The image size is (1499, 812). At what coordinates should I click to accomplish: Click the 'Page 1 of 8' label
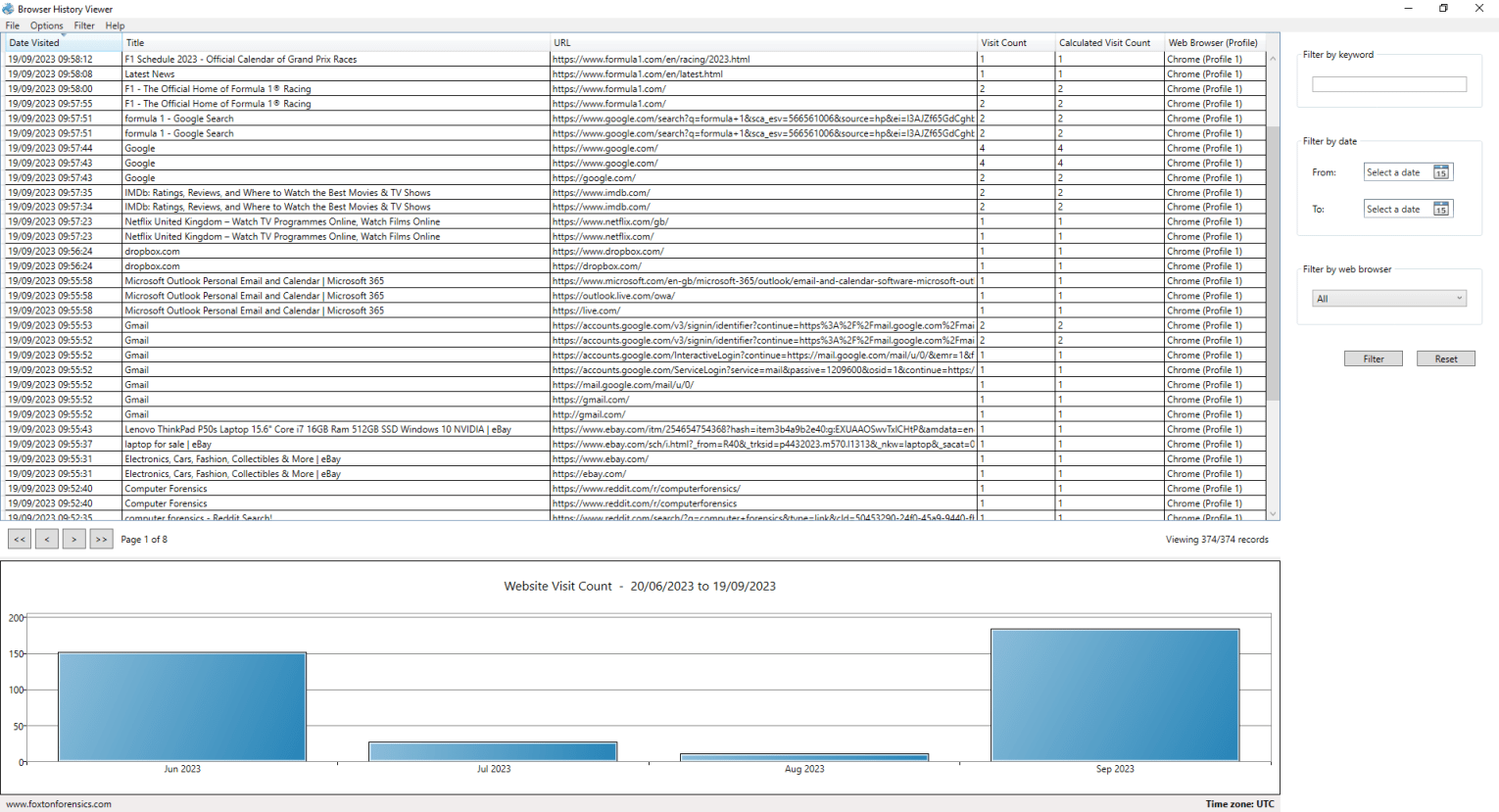(x=144, y=540)
